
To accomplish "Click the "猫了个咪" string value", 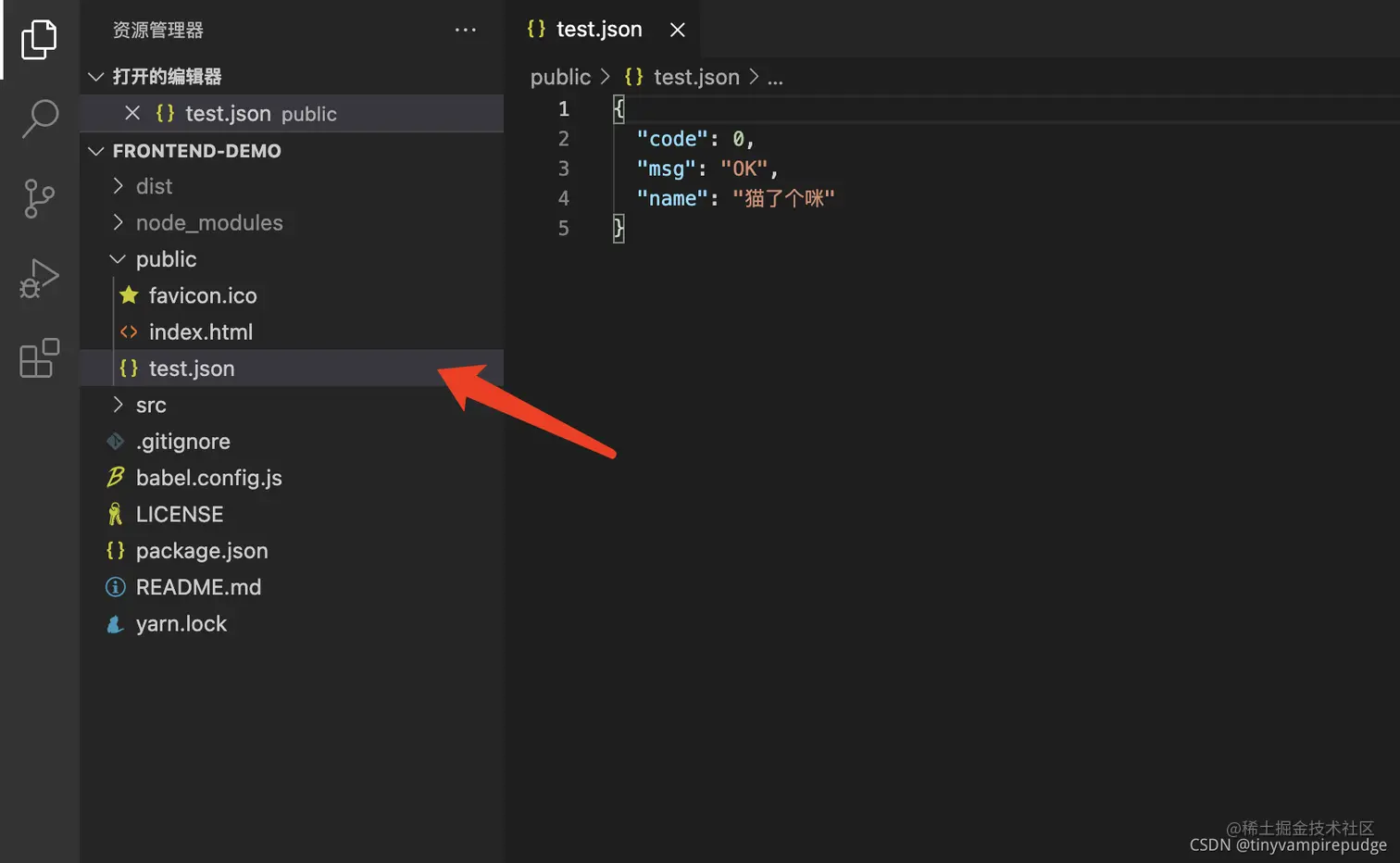I will tap(783, 198).
